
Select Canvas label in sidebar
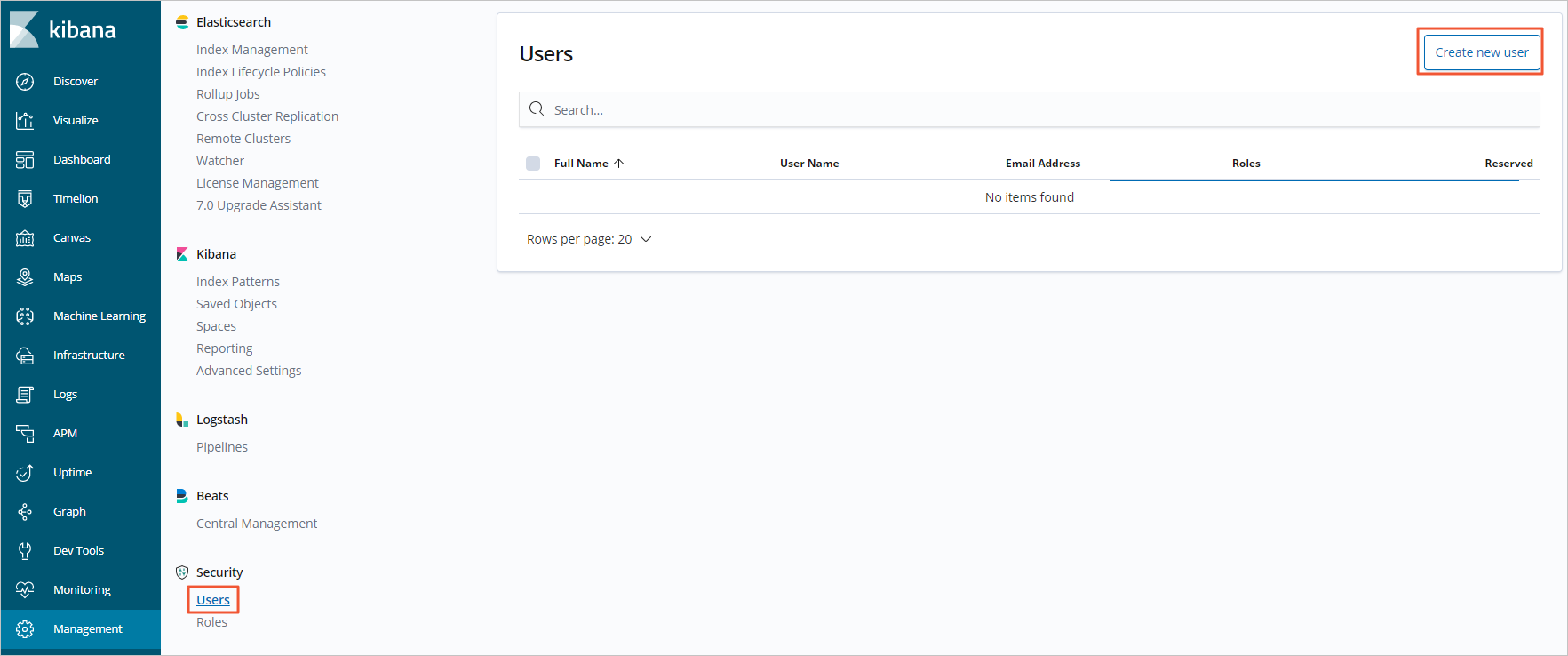[72, 238]
